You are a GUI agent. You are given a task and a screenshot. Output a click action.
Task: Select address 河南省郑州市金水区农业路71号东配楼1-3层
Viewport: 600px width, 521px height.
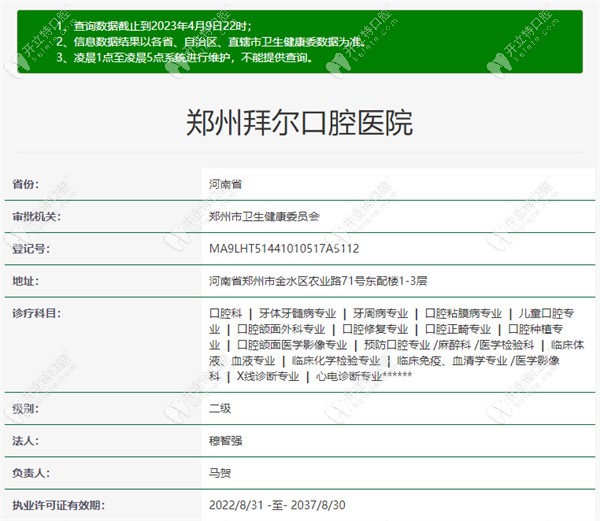318,281
